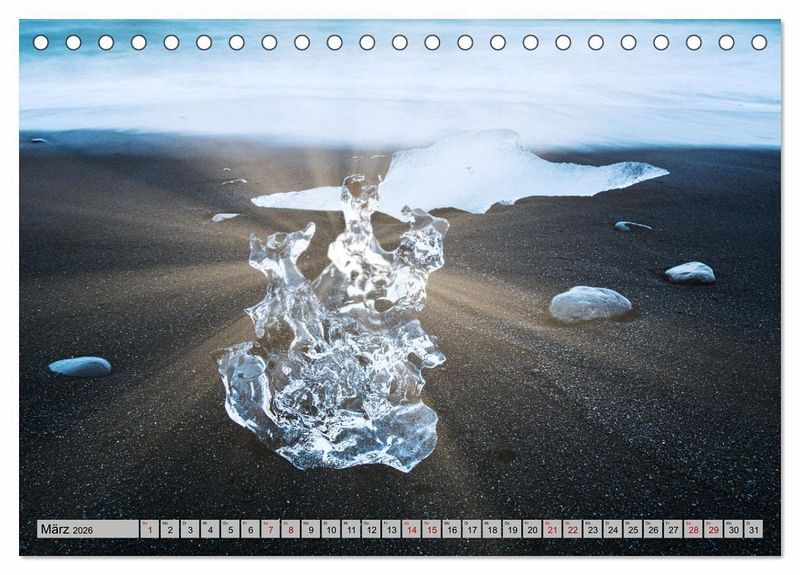Pick day 3 in the date row
Image resolution: width=800 pixels, height=575 pixels.
190,529
